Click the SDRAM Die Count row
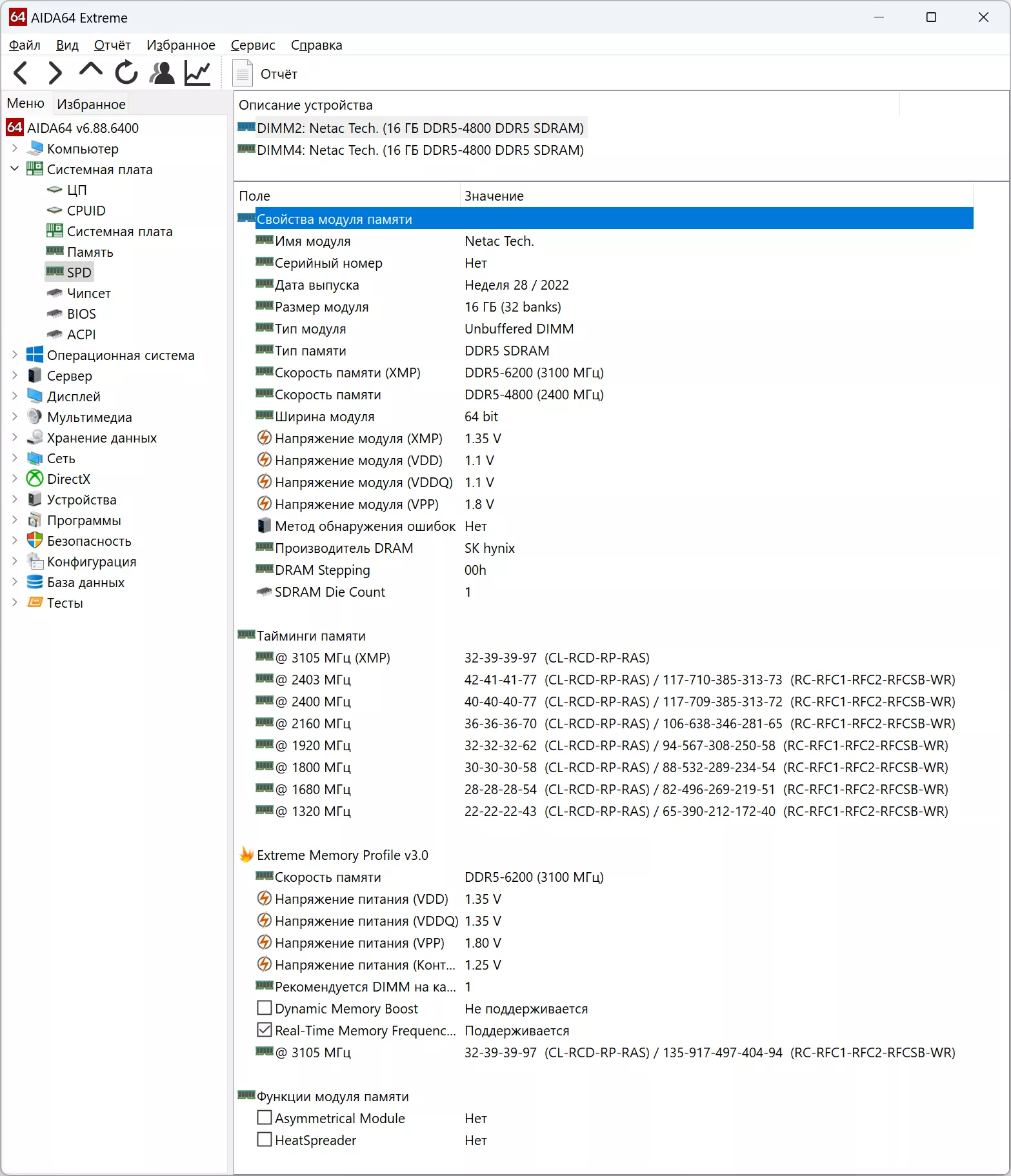The width and height of the screenshot is (1011, 1176). point(605,592)
